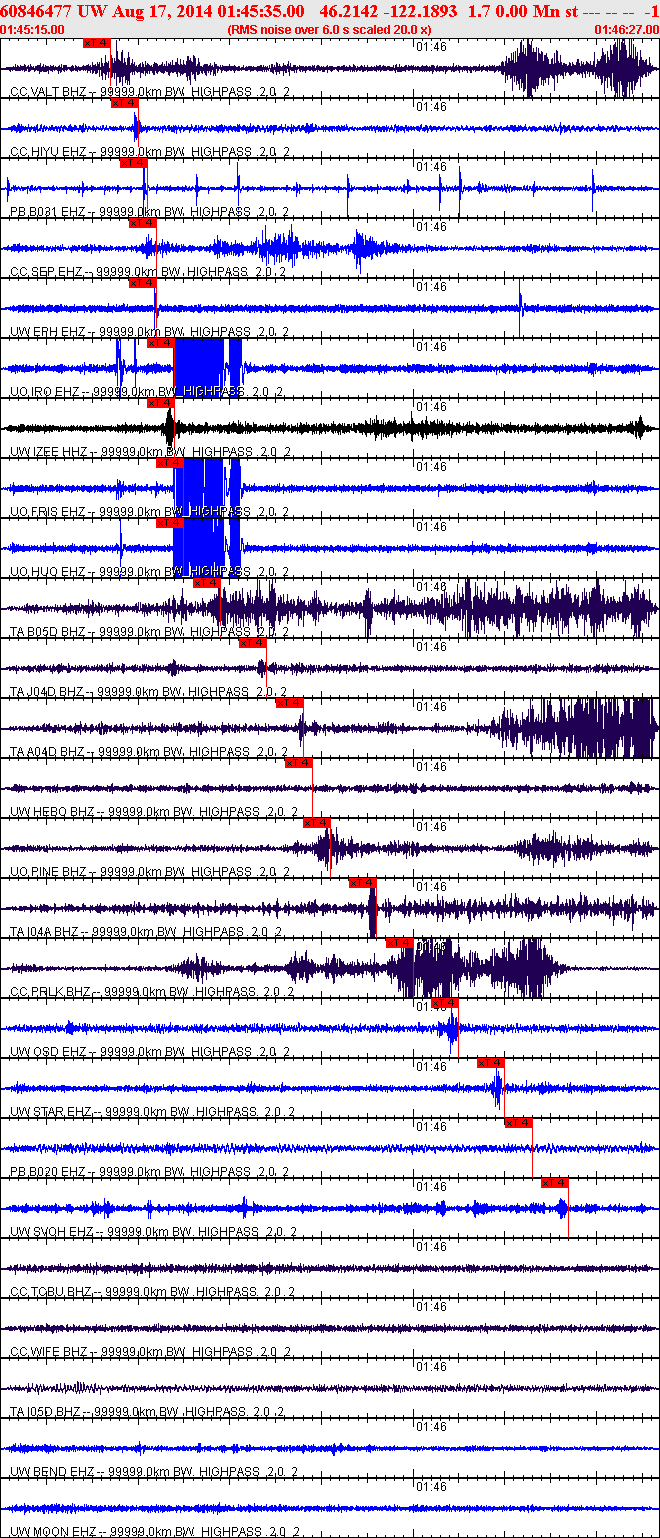Select the red pick flag on the CC.SEP trace
The height and width of the screenshot is (1538, 660).
(x=142, y=223)
